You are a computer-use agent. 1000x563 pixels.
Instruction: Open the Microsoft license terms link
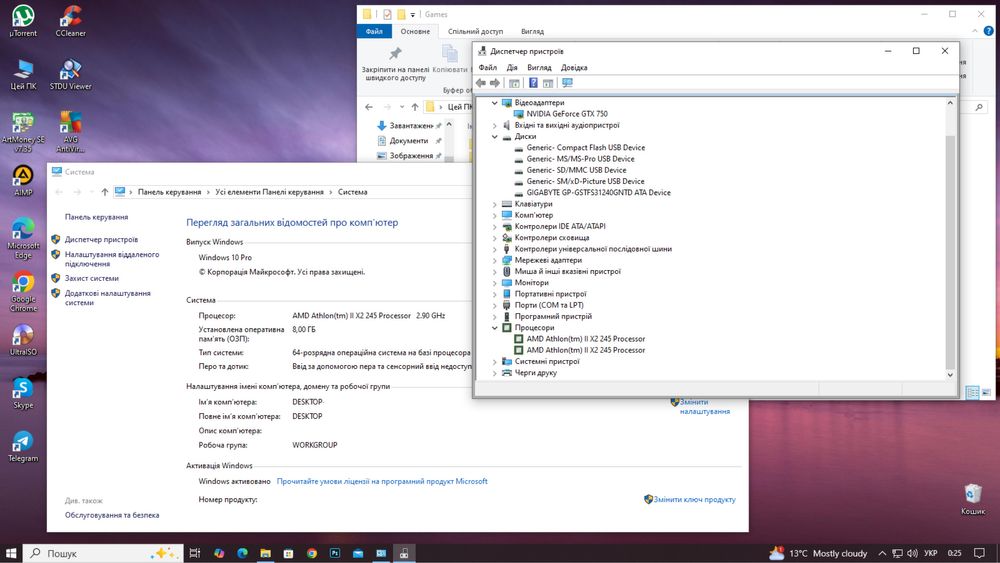(x=382, y=481)
